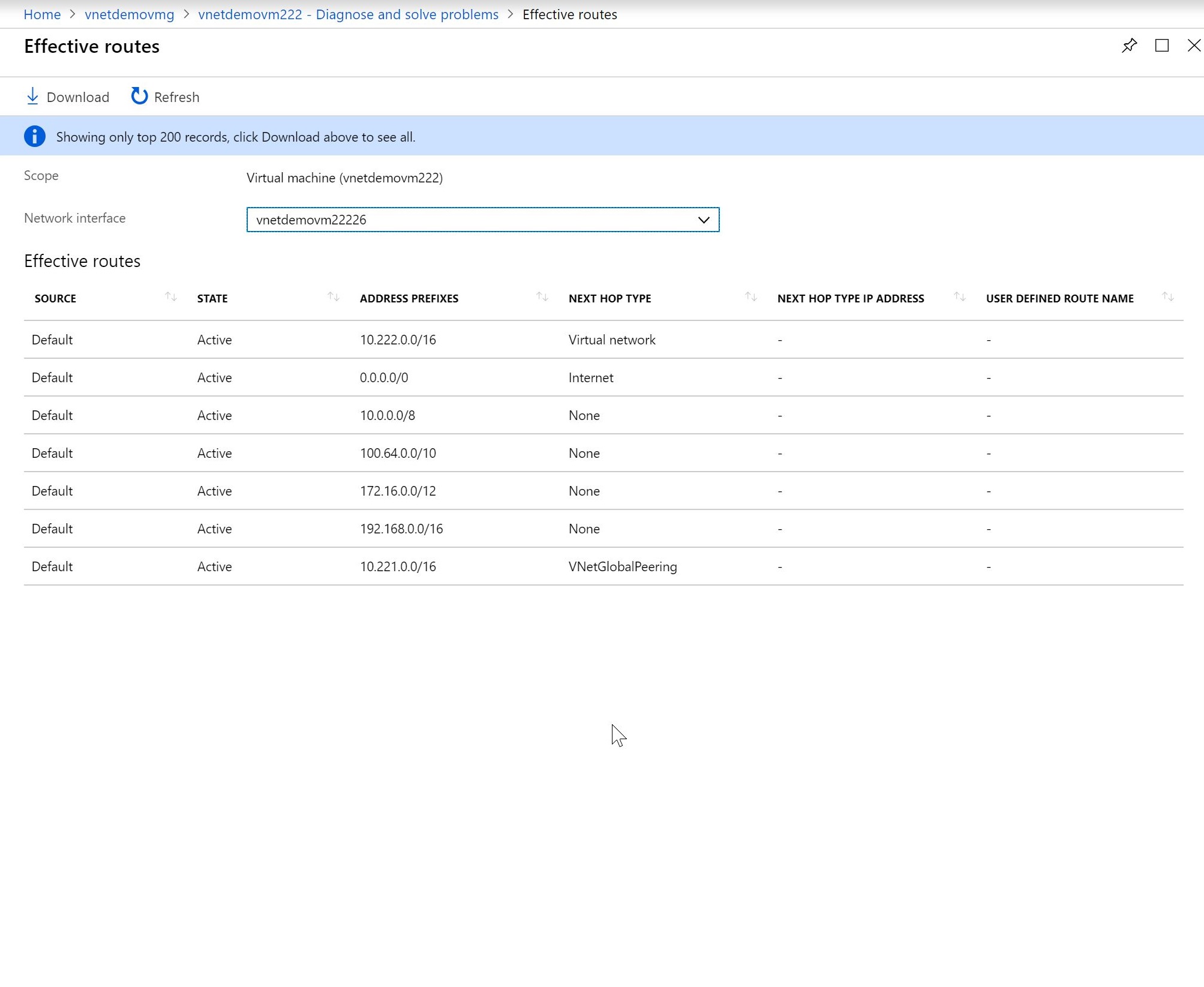Click None in the 192.168.0.0/16 row
The image size is (1204, 987).
click(584, 529)
